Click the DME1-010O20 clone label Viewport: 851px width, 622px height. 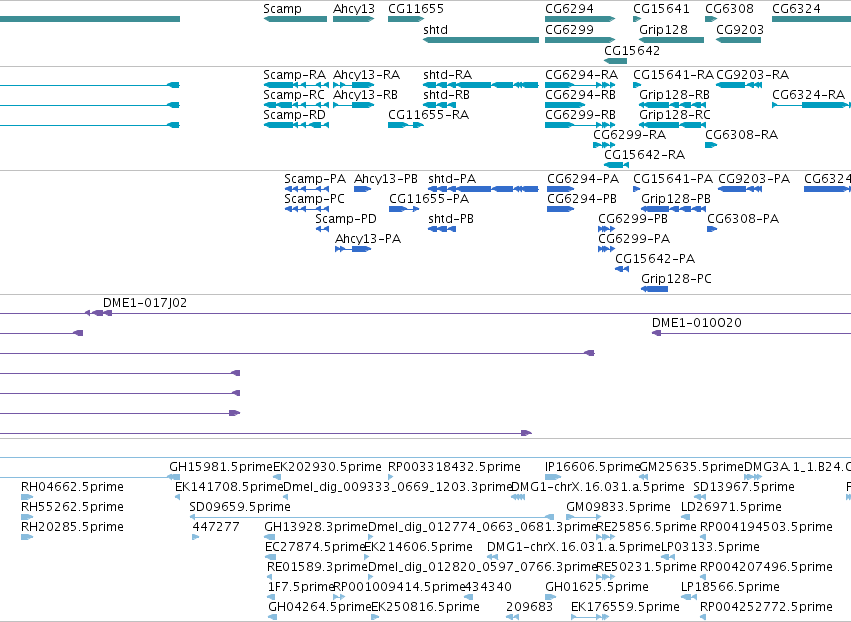click(x=697, y=323)
